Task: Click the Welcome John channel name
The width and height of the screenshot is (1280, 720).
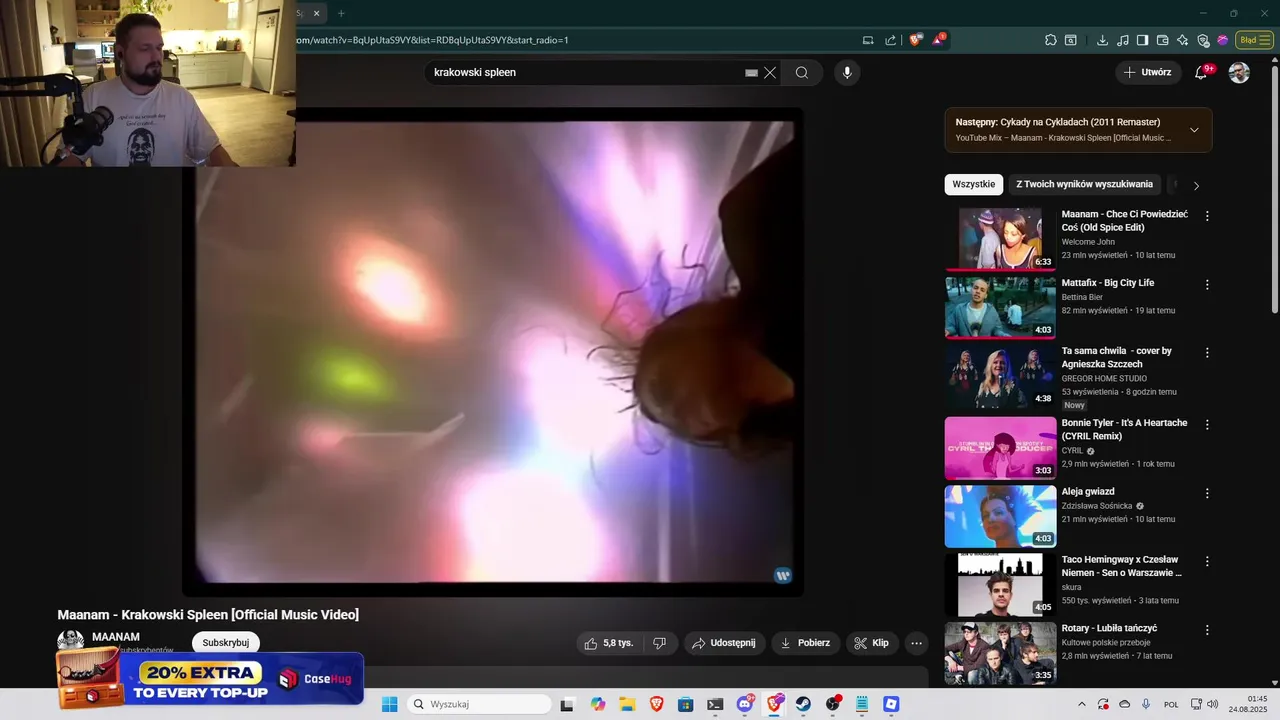Action: 1088,241
